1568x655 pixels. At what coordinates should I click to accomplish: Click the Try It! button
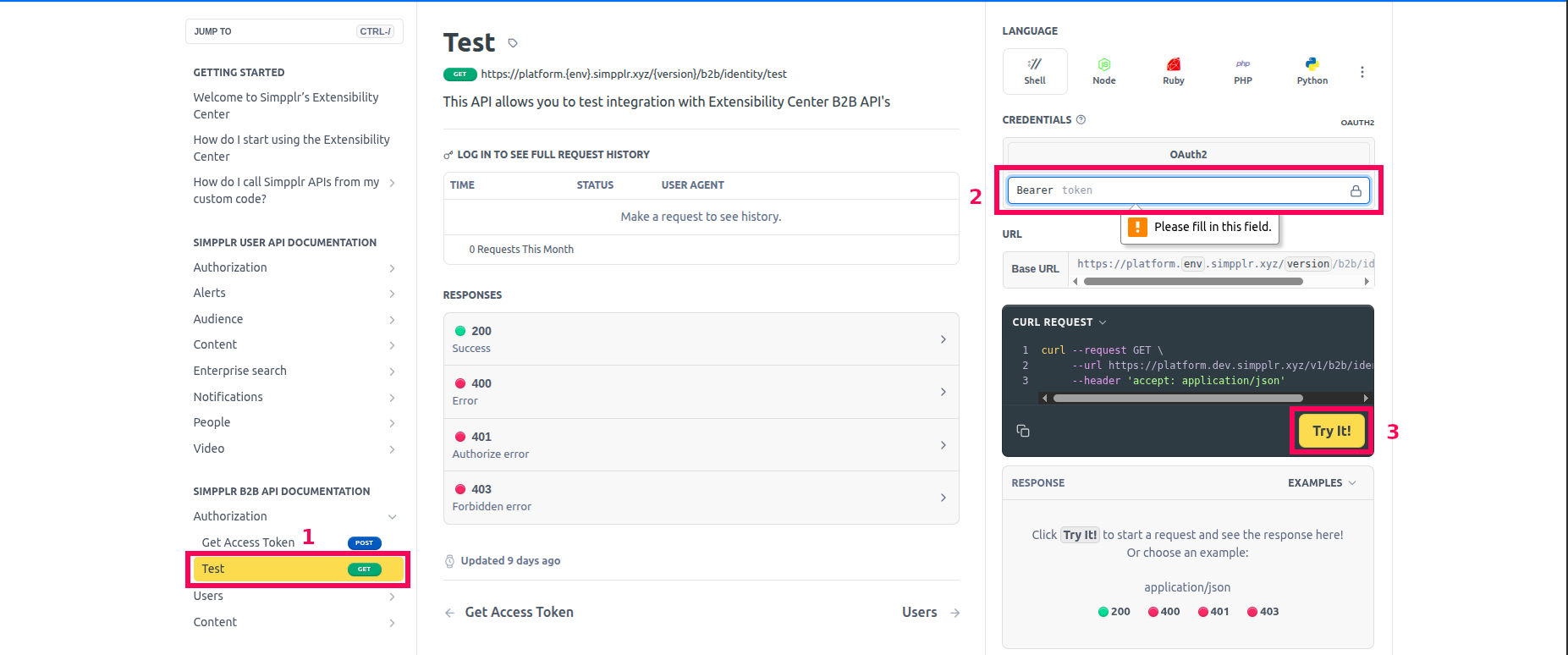1331,431
